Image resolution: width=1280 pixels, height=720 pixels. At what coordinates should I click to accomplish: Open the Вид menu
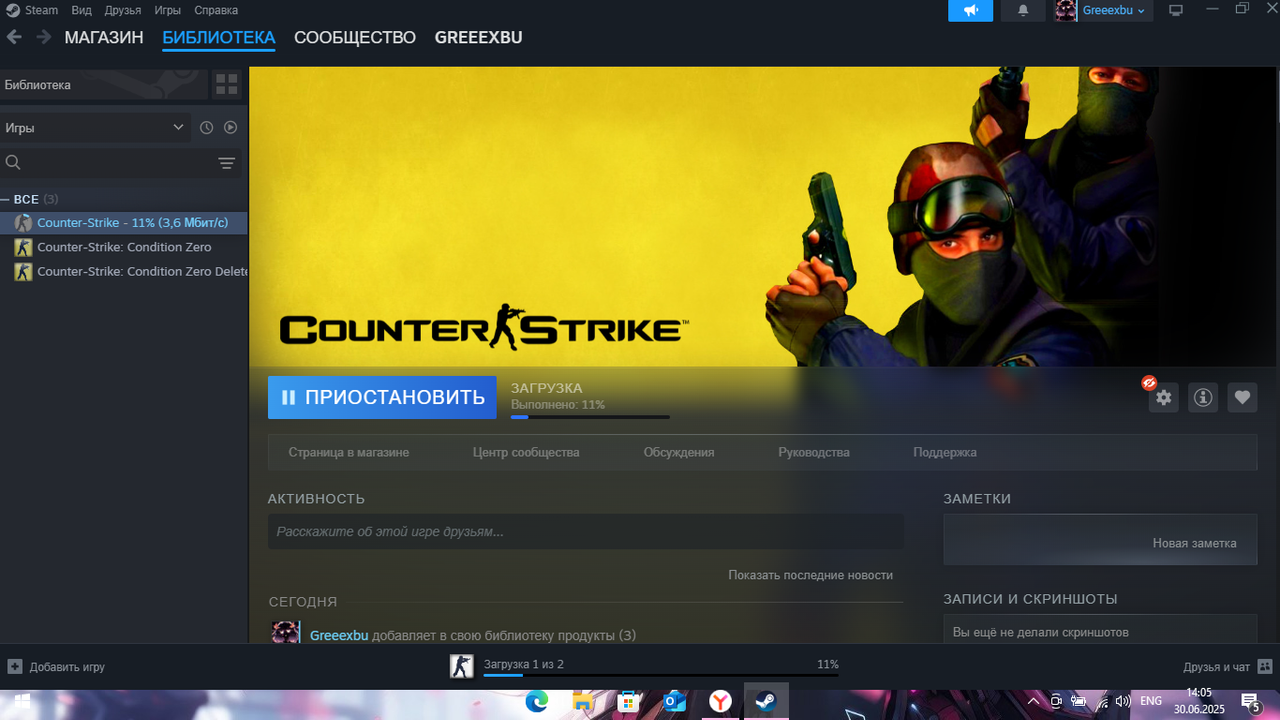81,10
